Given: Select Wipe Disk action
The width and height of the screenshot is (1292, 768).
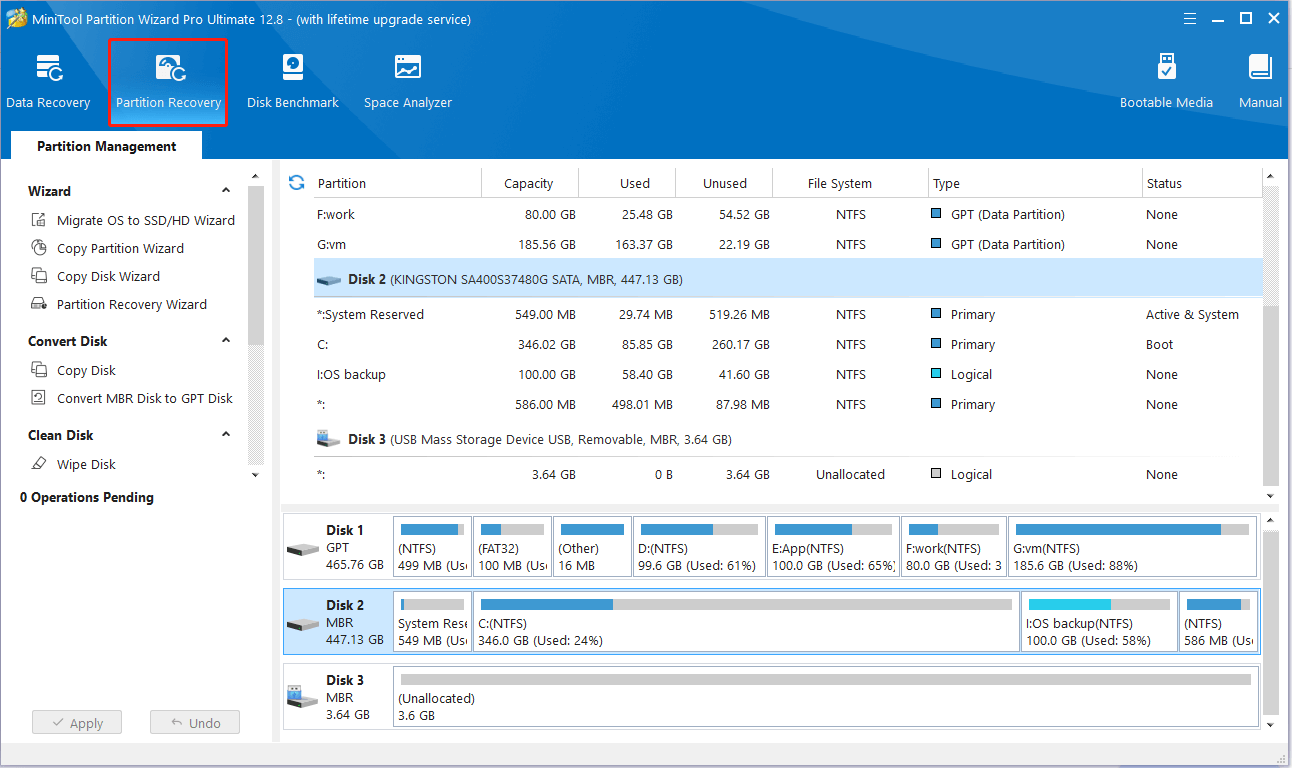Looking at the screenshot, I should [x=73, y=464].
